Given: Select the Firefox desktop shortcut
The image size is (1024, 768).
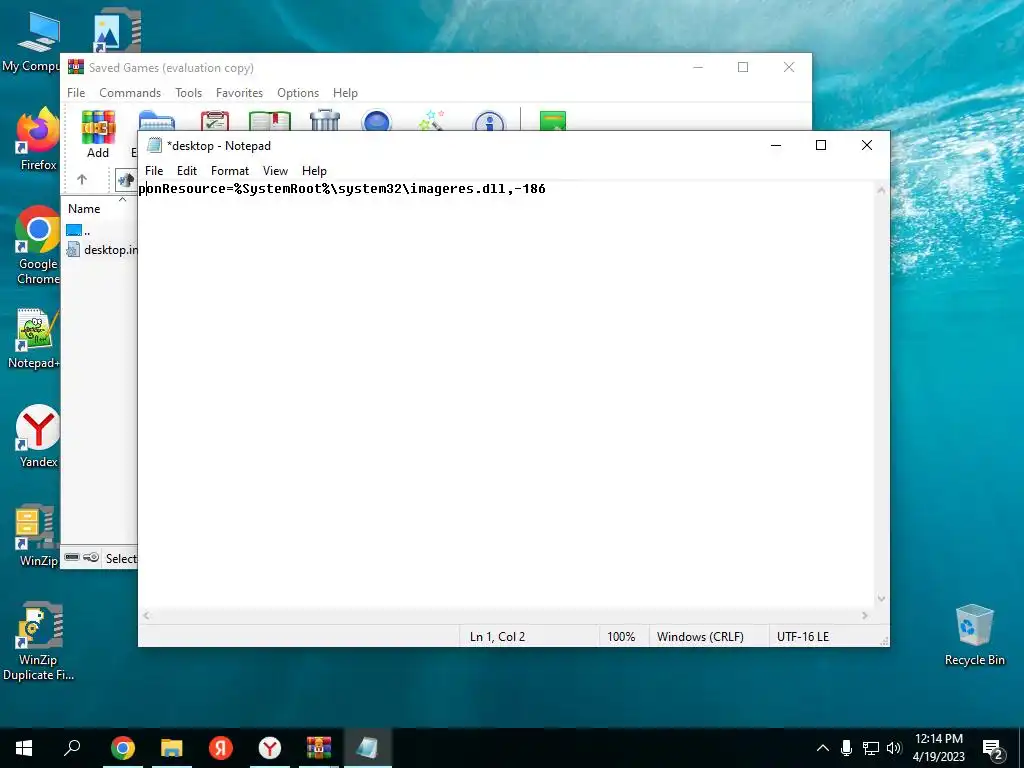Looking at the screenshot, I should click(38, 139).
